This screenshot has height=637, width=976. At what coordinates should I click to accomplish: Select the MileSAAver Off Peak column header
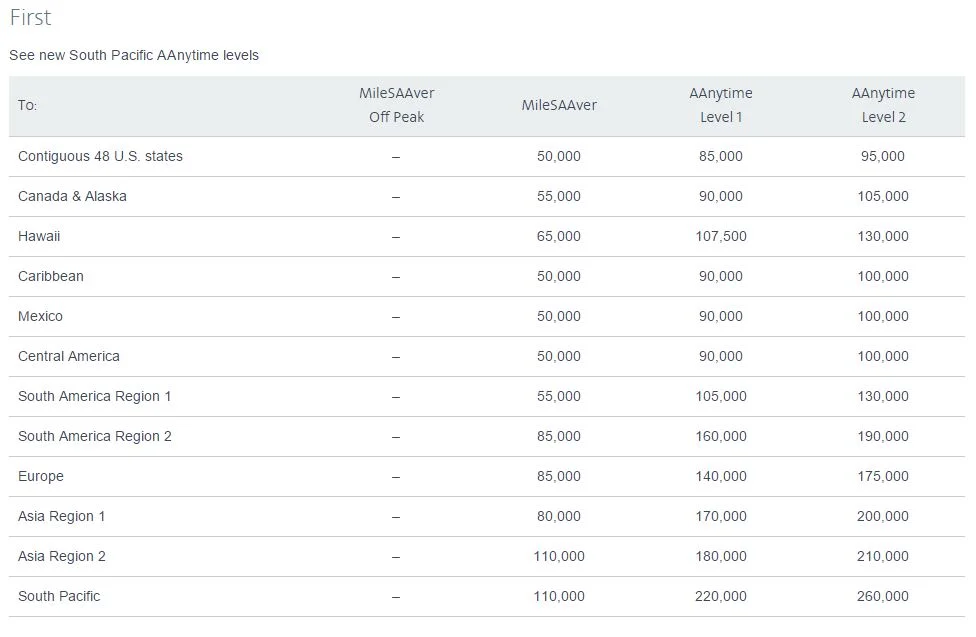click(x=396, y=105)
